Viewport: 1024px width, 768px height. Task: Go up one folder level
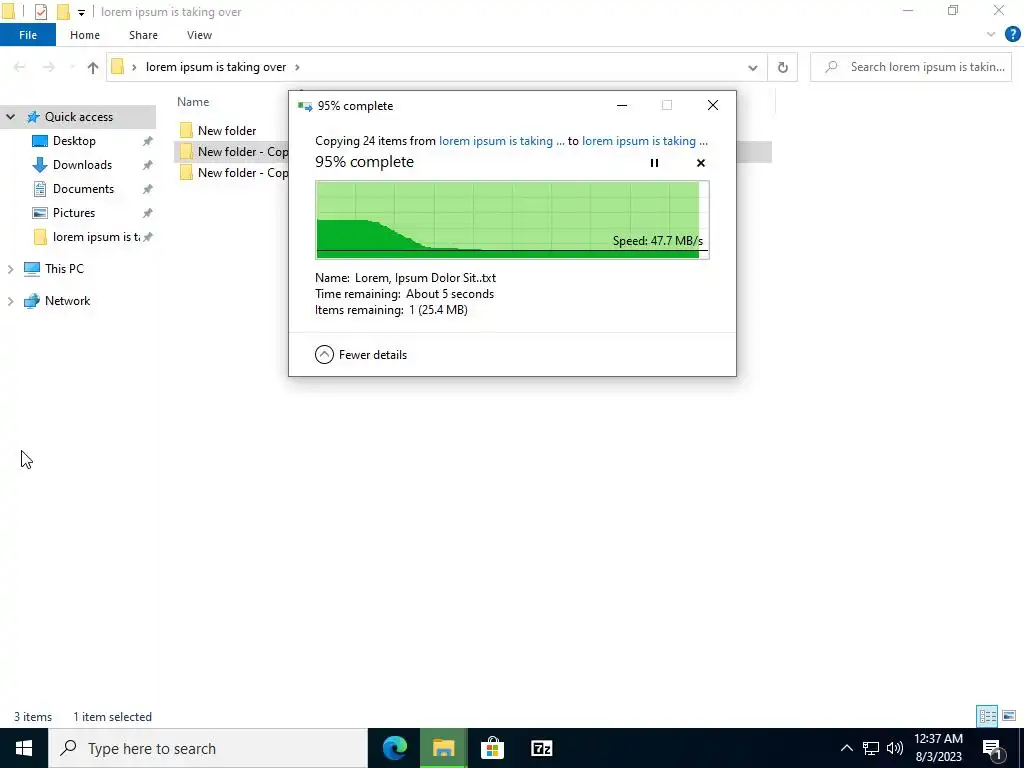pos(93,67)
